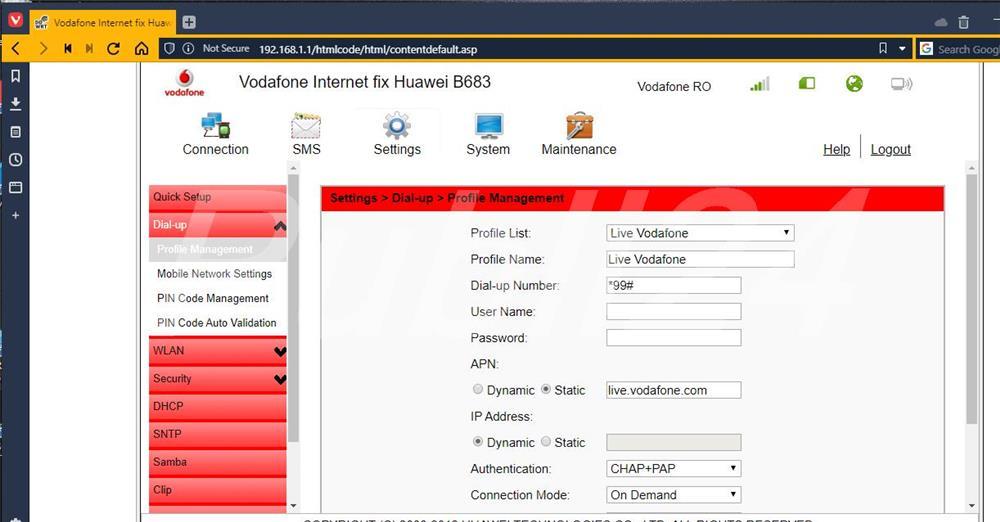This screenshot has width=1000, height=522.
Task: Go to the home page icon
Action: [x=142, y=48]
